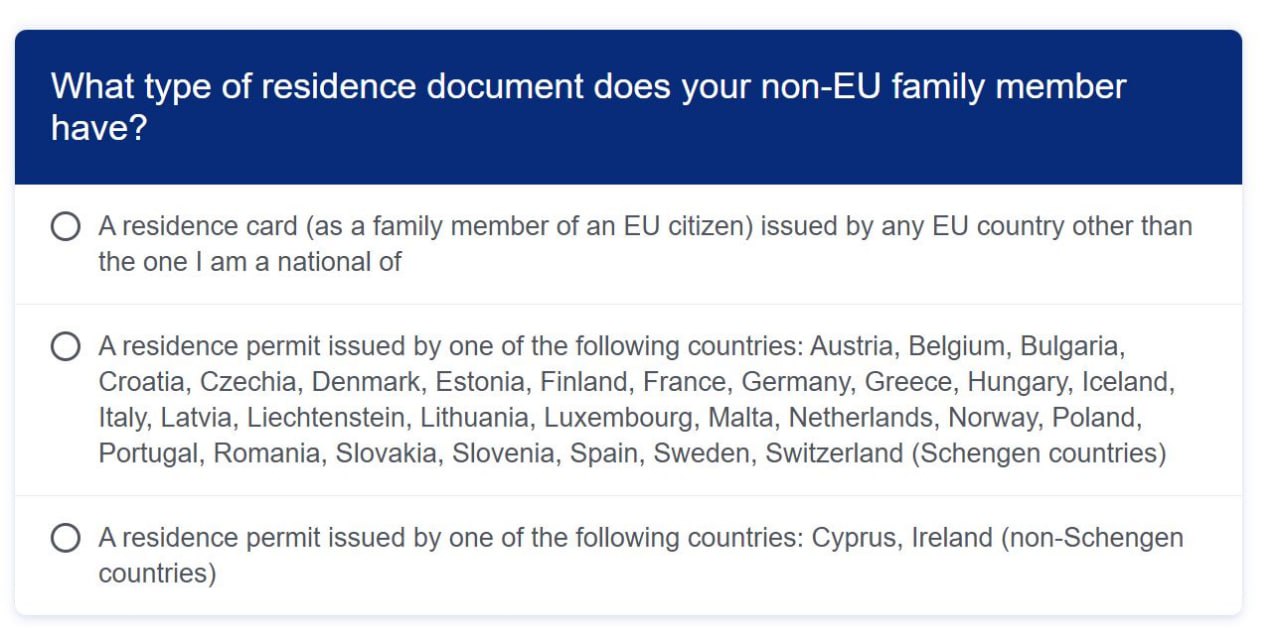1280x640 pixels.
Task: Select the Cyprus, Ireland residence permit radio
Action: (65, 539)
